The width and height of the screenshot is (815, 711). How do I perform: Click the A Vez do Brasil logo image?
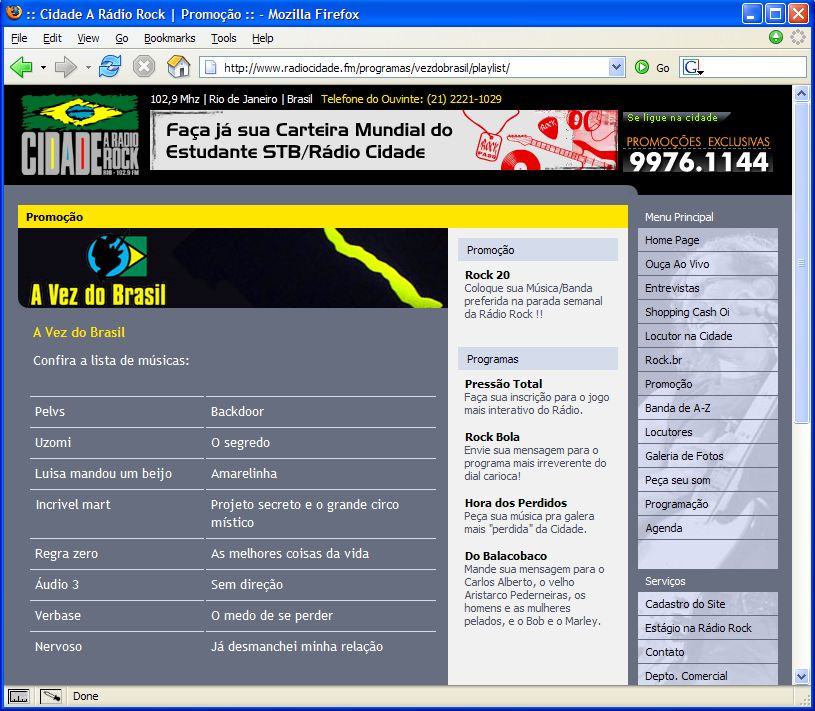coord(99,270)
